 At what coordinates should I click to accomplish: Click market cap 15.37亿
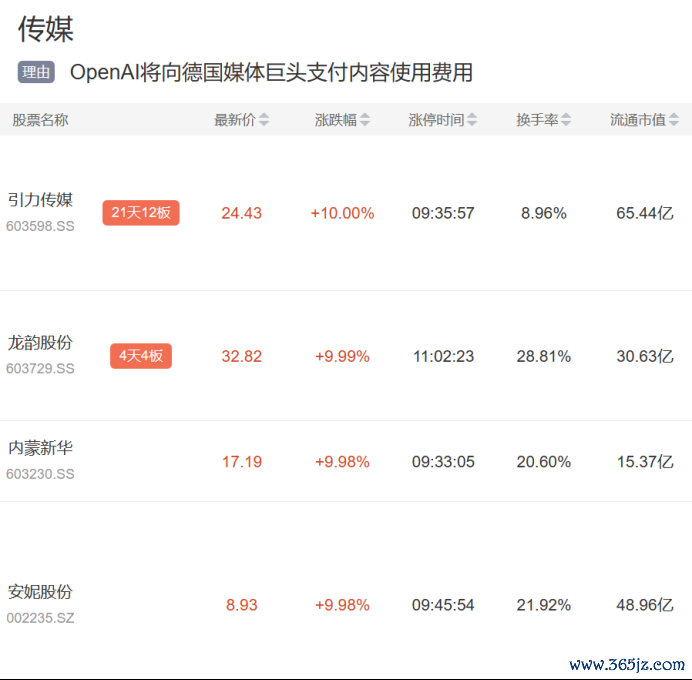[645, 462]
